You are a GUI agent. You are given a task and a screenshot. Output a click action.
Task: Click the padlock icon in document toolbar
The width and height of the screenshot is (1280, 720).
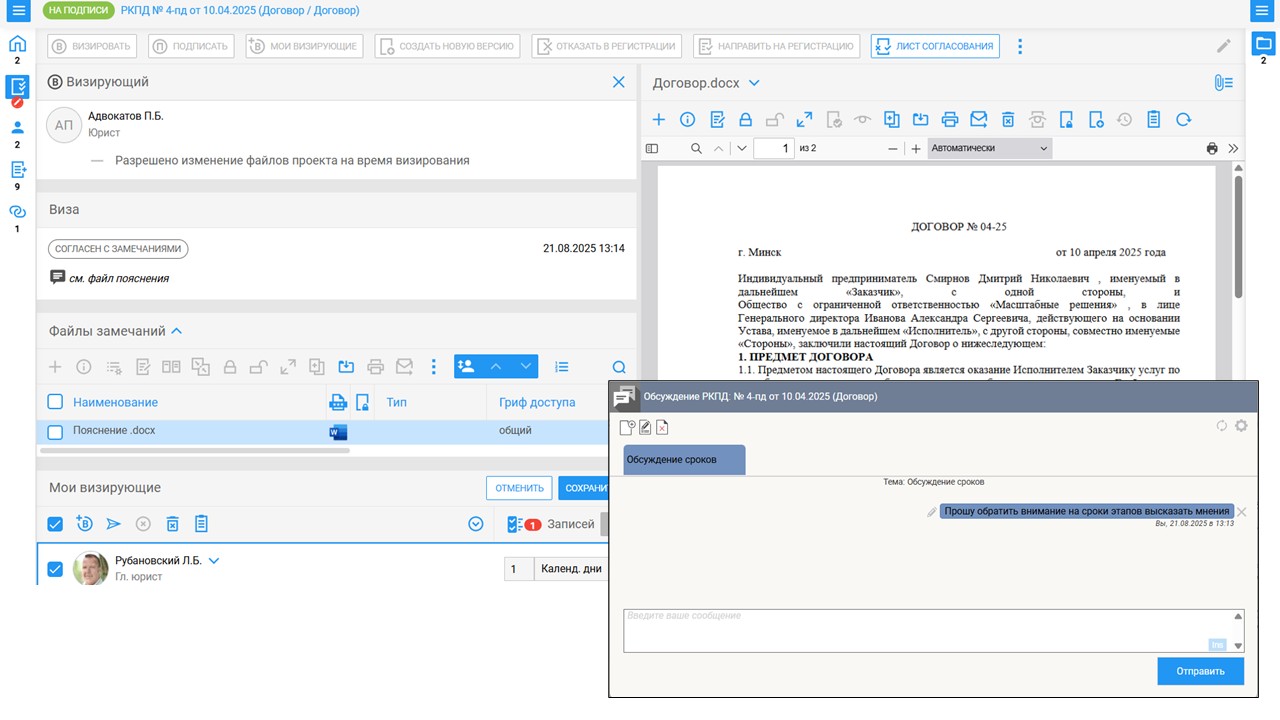745,120
